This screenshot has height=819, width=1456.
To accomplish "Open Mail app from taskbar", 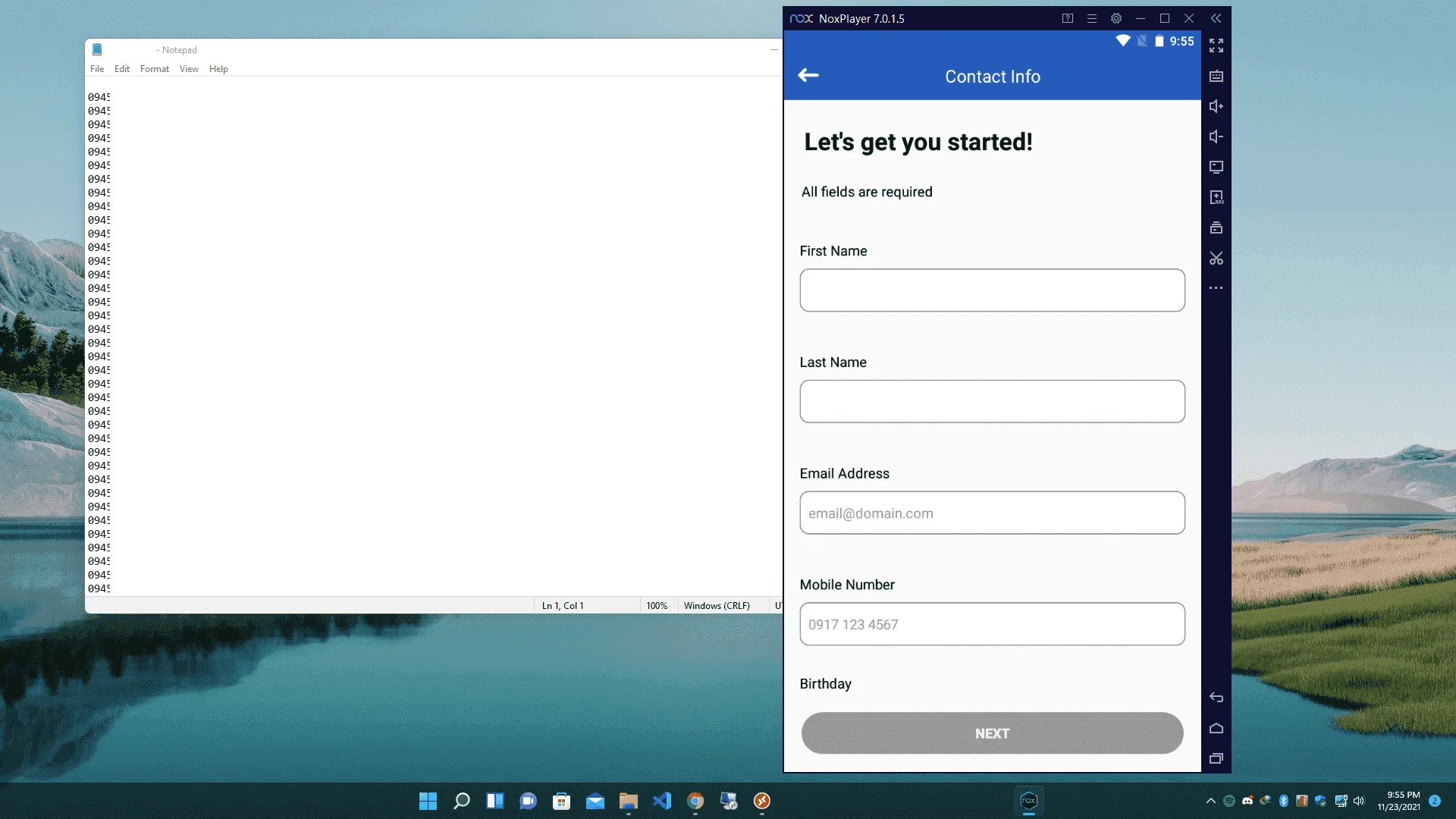I will pos(595,801).
